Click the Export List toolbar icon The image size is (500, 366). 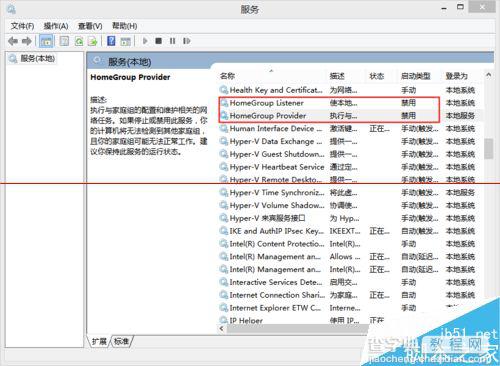tap(92, 41)
